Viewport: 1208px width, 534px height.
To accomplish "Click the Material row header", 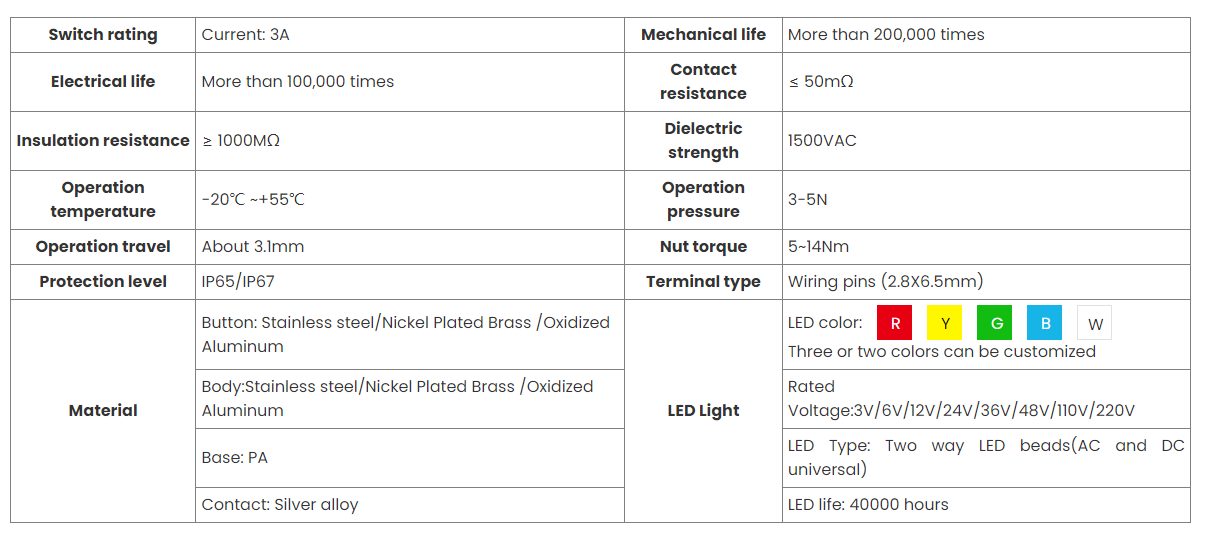I will click(x=103, y=410).
